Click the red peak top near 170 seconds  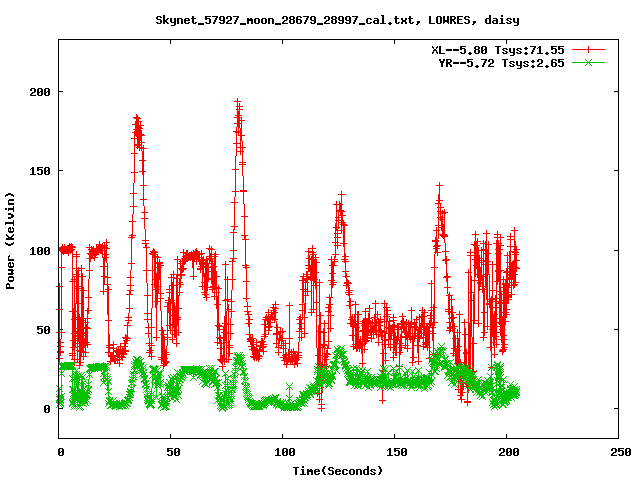[439, 187]
